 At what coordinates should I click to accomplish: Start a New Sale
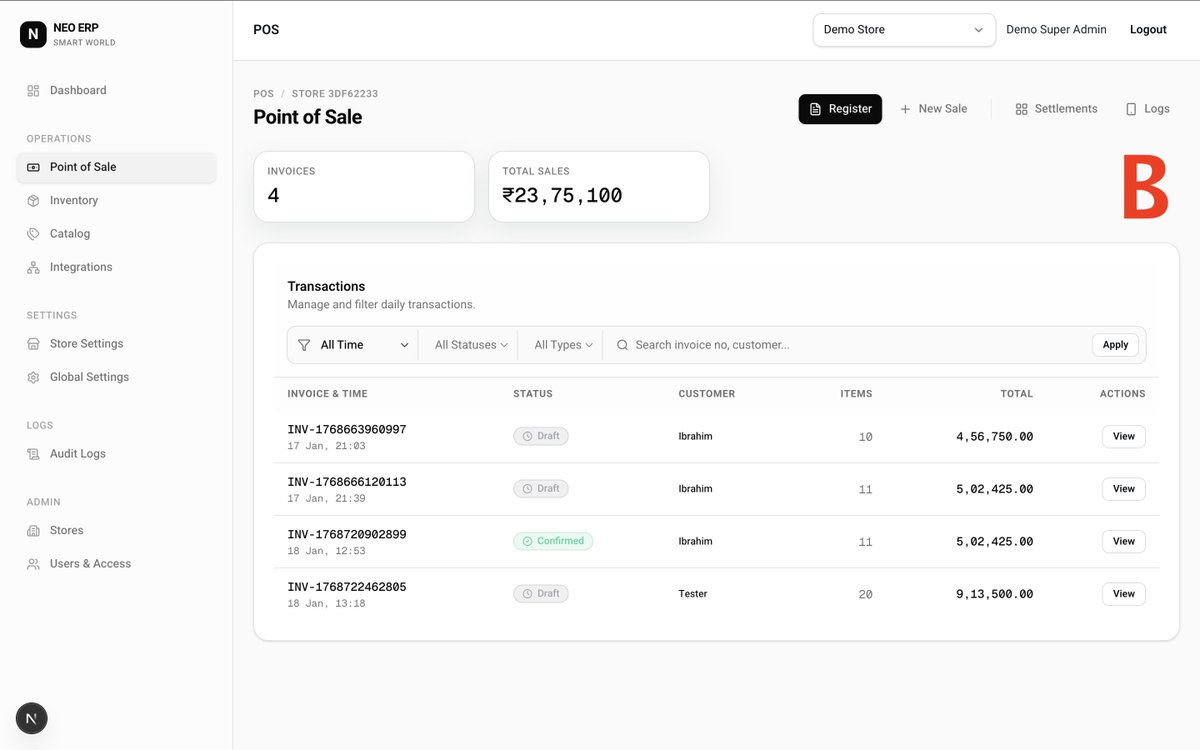pyautogui.click(x=934, y=109)
